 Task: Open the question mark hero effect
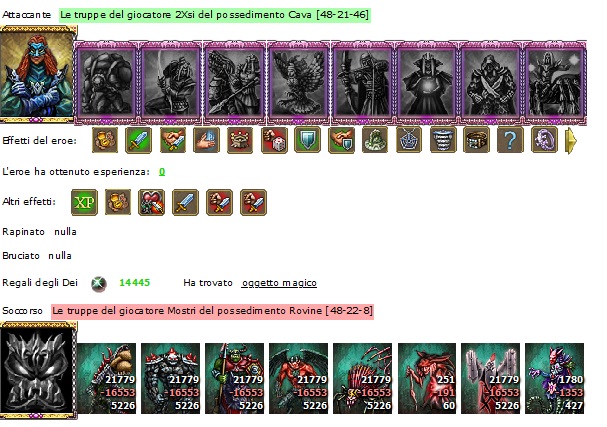tap(510, 140)
